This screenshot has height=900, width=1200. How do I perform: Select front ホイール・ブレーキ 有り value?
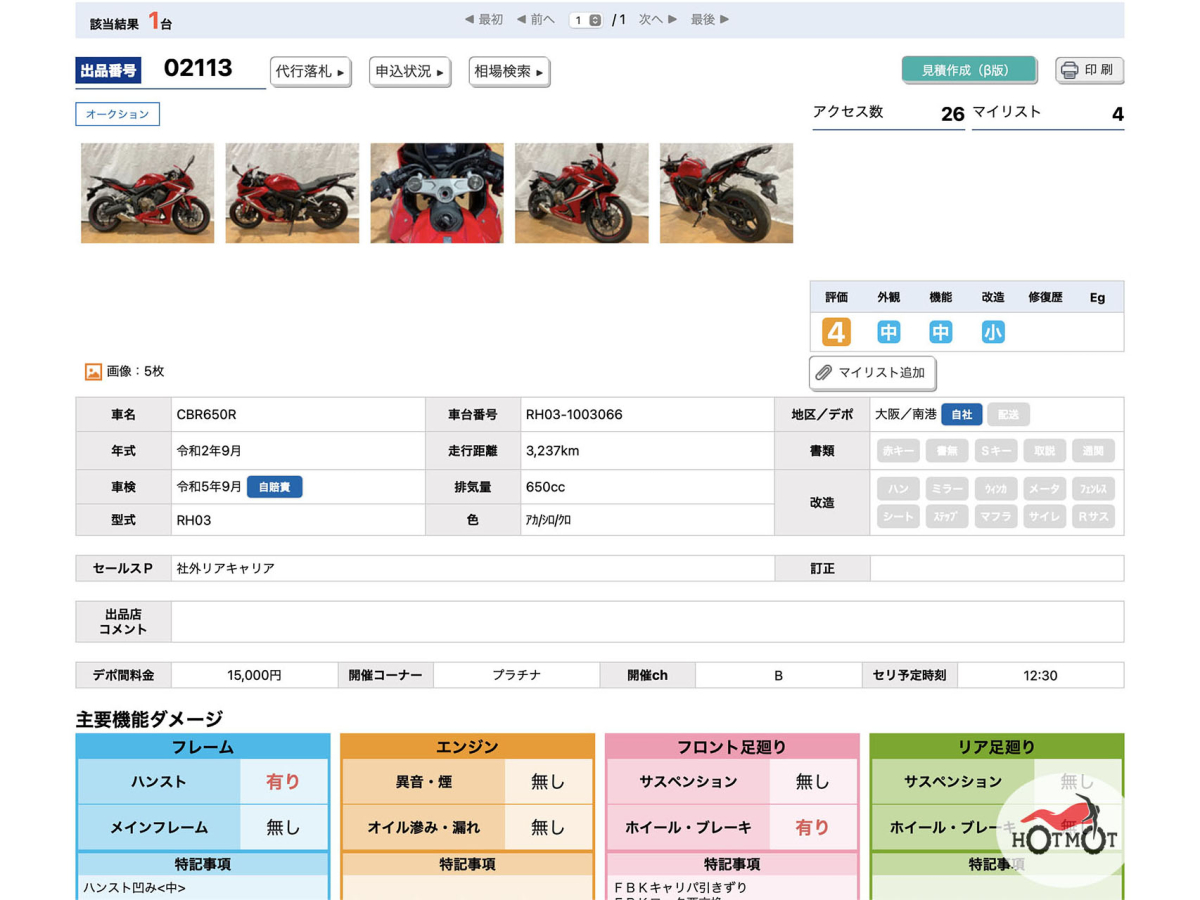coord(812,828)
